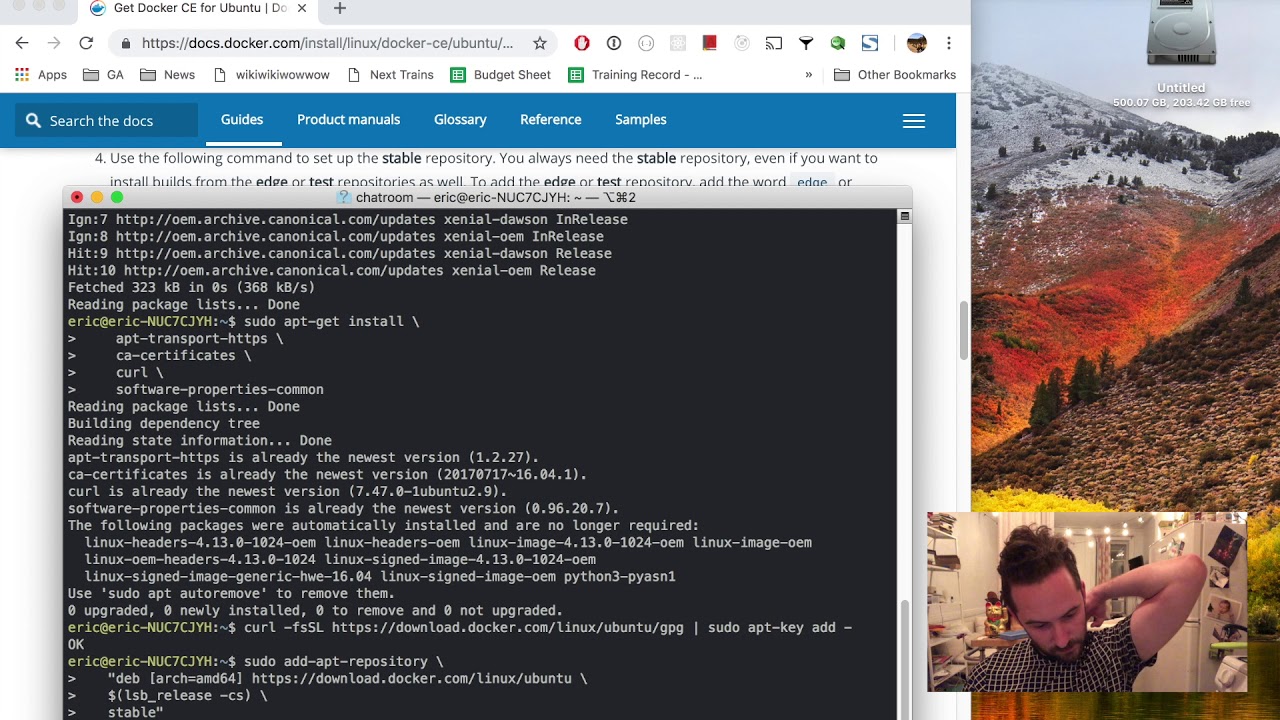
Task: Switch to the Glossary tab
Action: point(460,120)
